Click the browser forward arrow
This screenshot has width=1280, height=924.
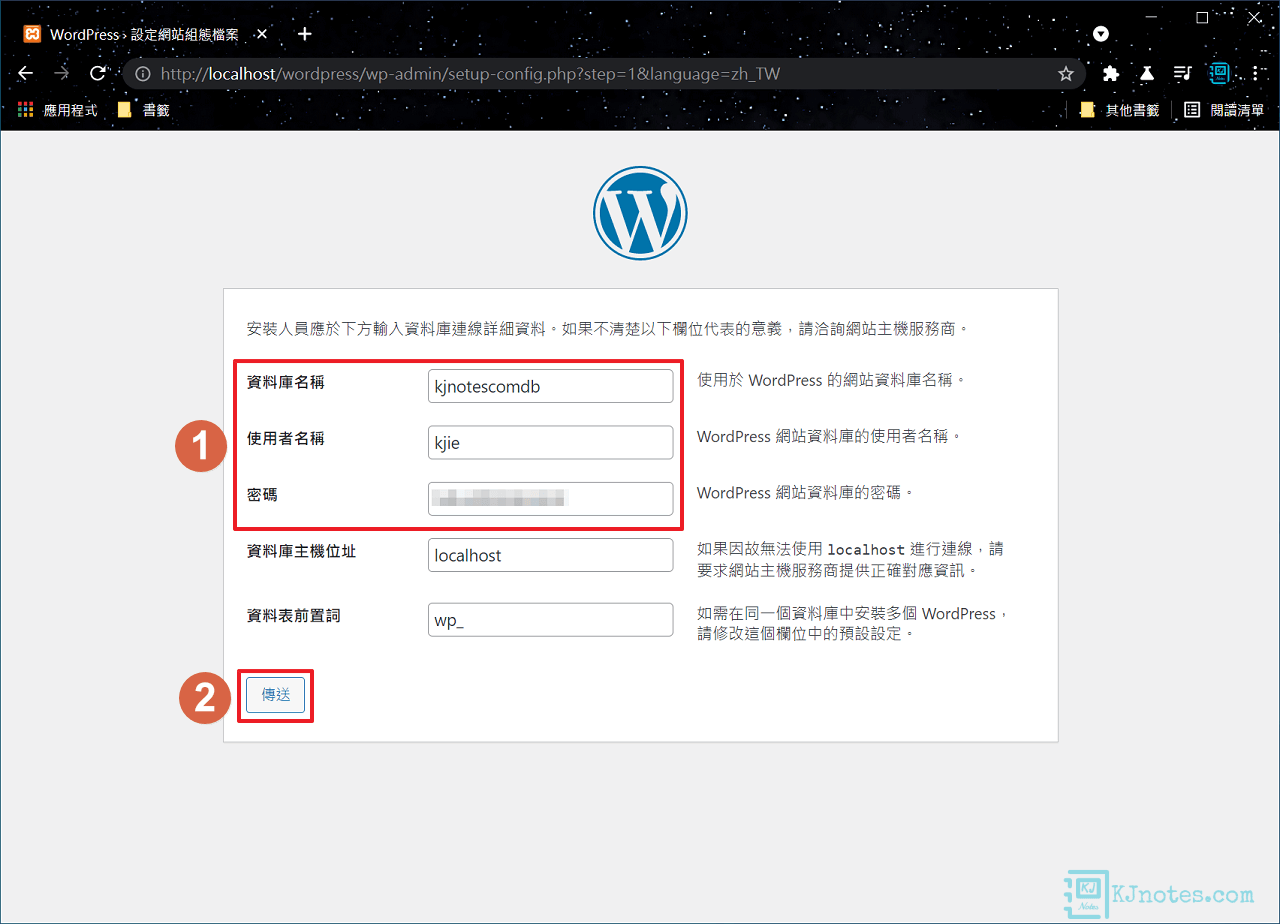[62, 73]
